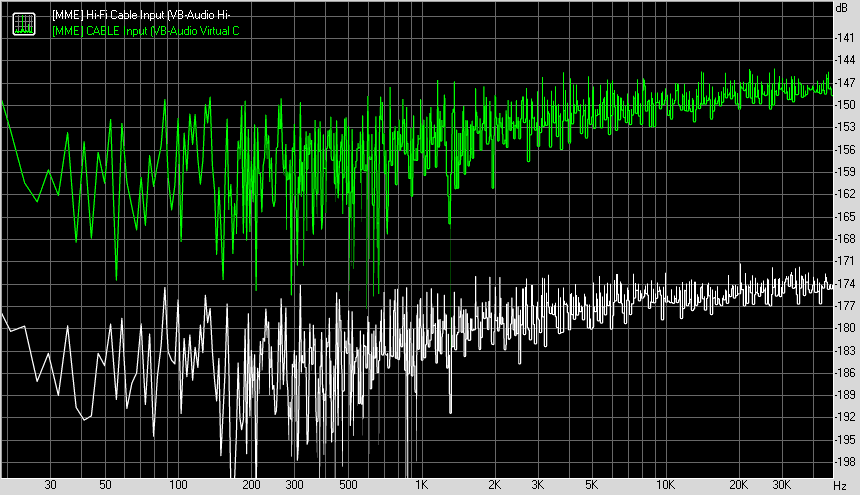This screenshot has height=495, width=860.
Task: Click the 3K frequency axis label
Action: (538, 485)
